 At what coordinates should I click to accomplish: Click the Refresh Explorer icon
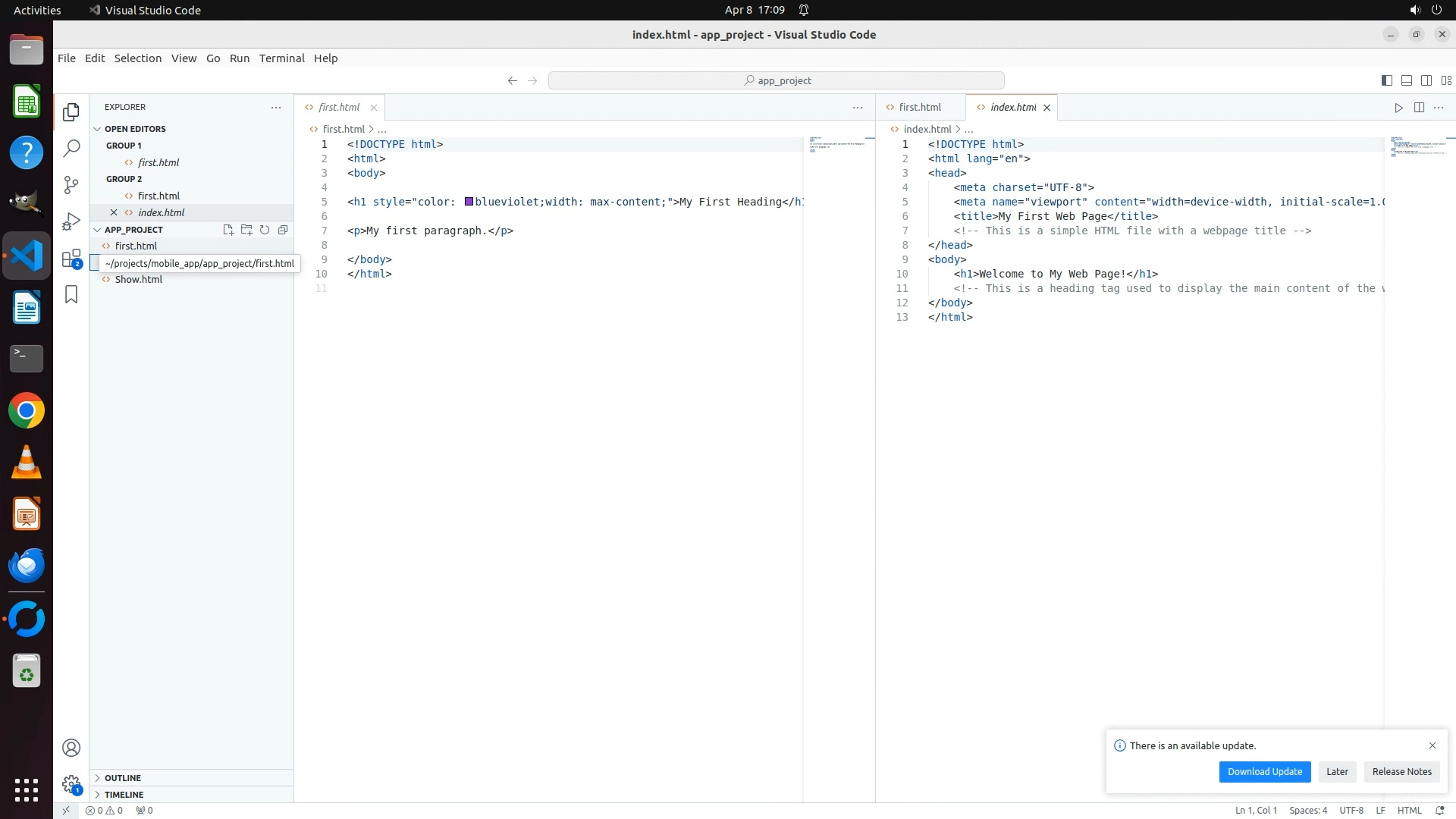[265, 230]
